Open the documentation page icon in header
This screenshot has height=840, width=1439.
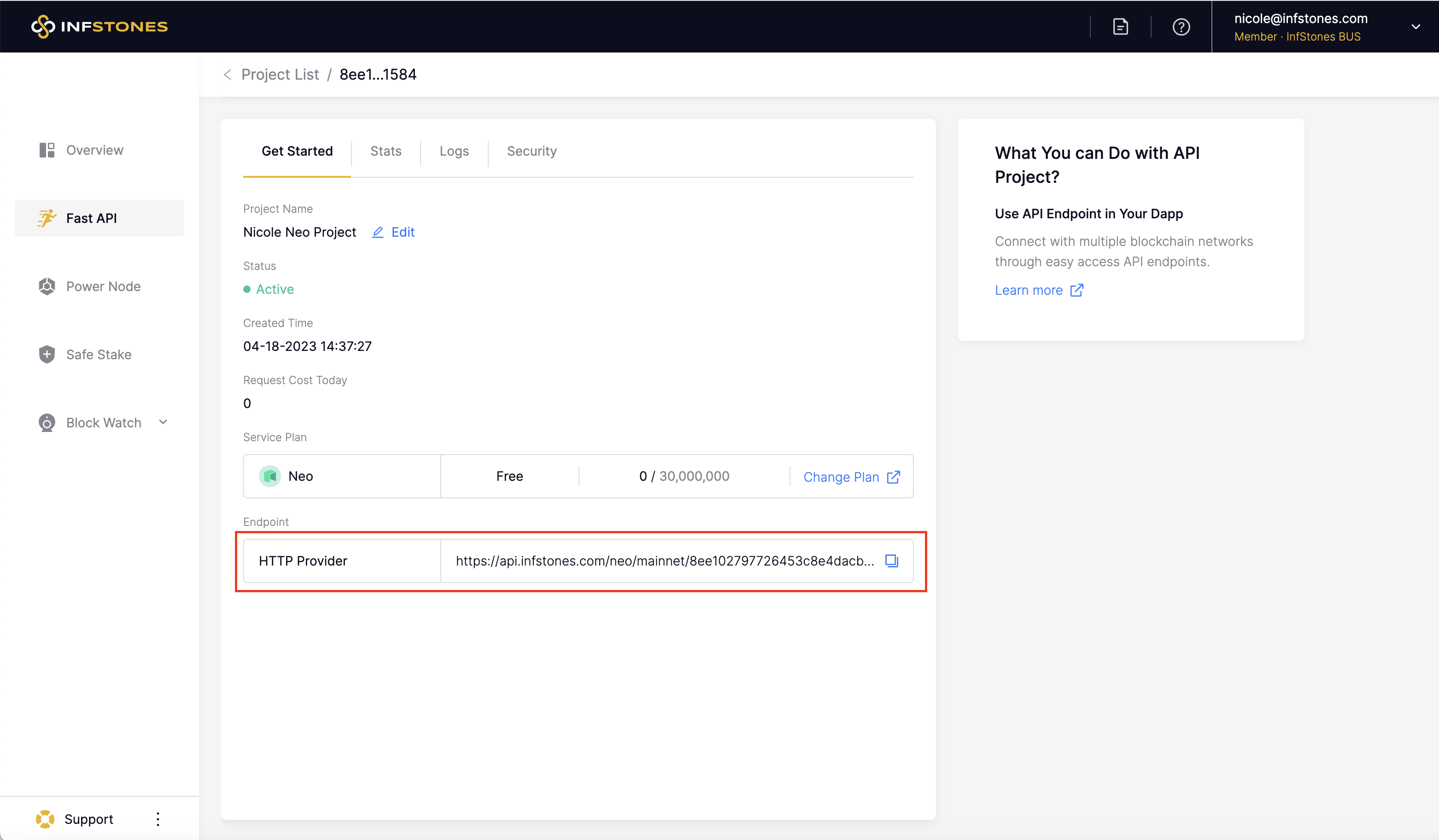tap(1120, 26)
